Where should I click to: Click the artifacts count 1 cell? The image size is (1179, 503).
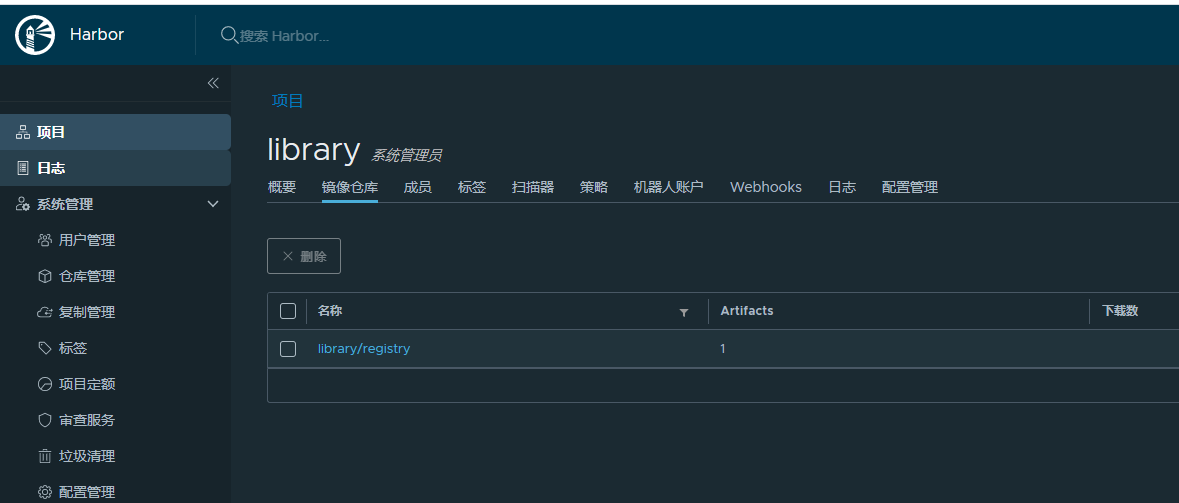coord(723,349)
